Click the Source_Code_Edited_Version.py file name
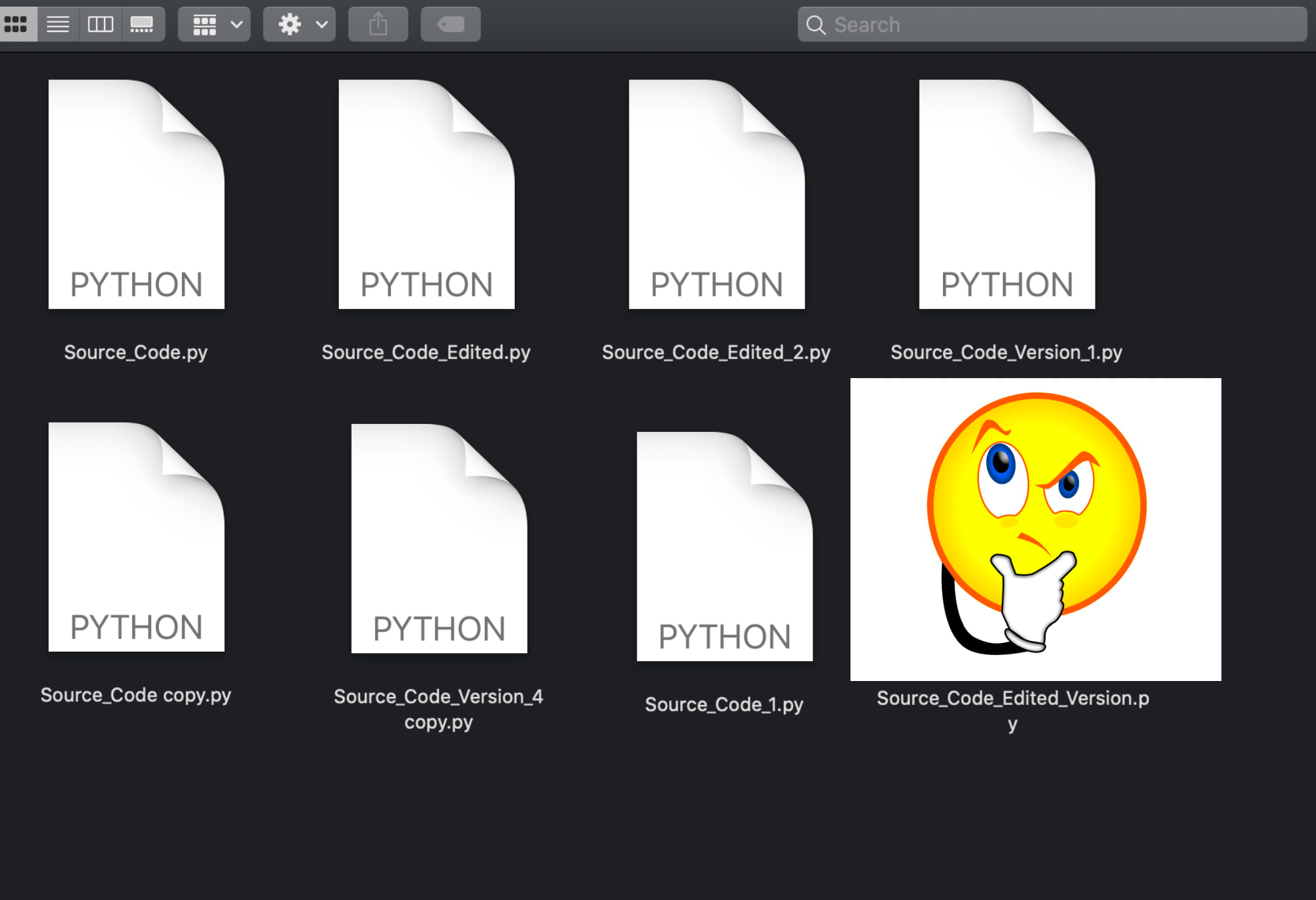The height and width of the screenshot is (900, 1316). tap(1013, 710)
